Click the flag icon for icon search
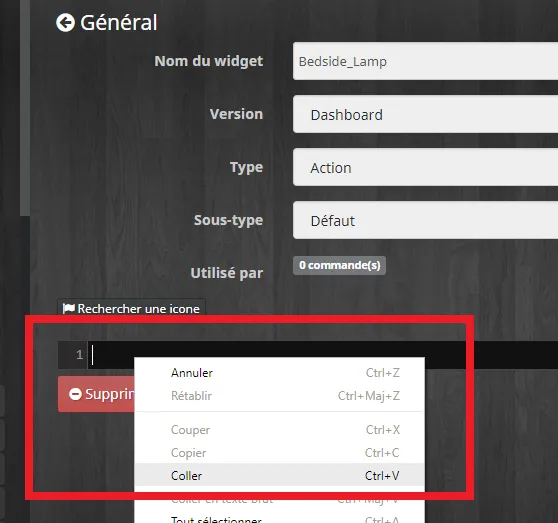Image resolution: width=558 pixels, height=523 pixels. tap(68, 308)
